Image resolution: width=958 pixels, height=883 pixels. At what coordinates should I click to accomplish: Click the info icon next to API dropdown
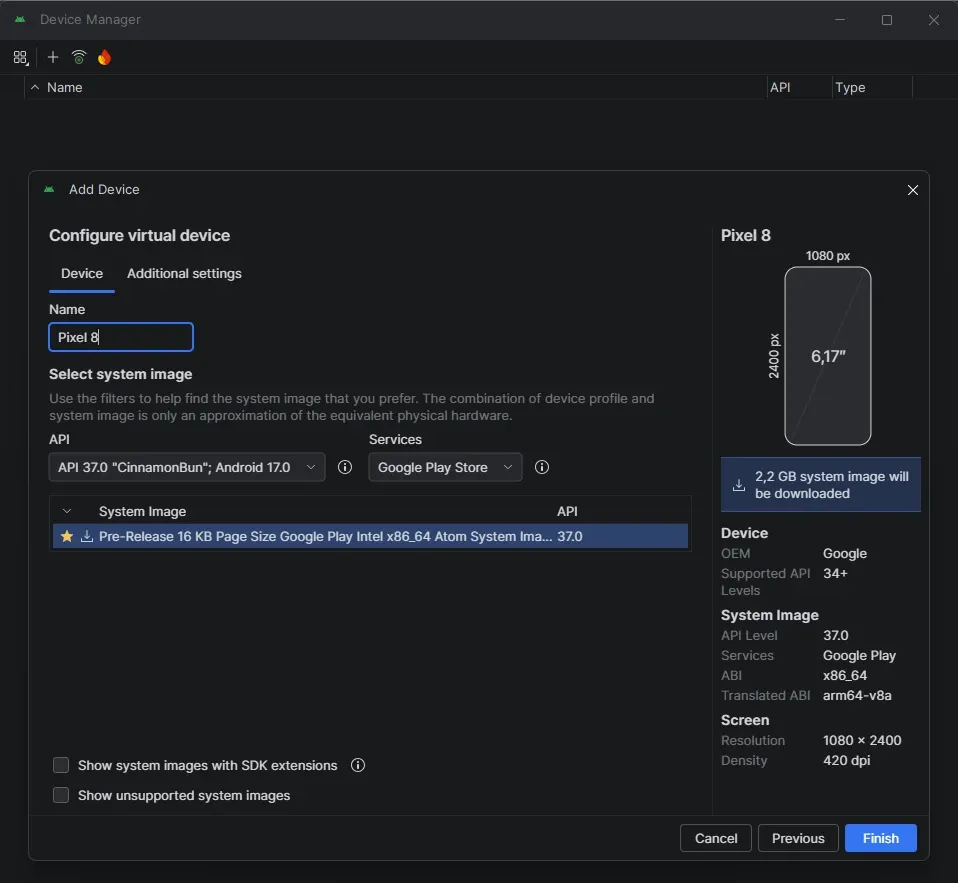345,467
